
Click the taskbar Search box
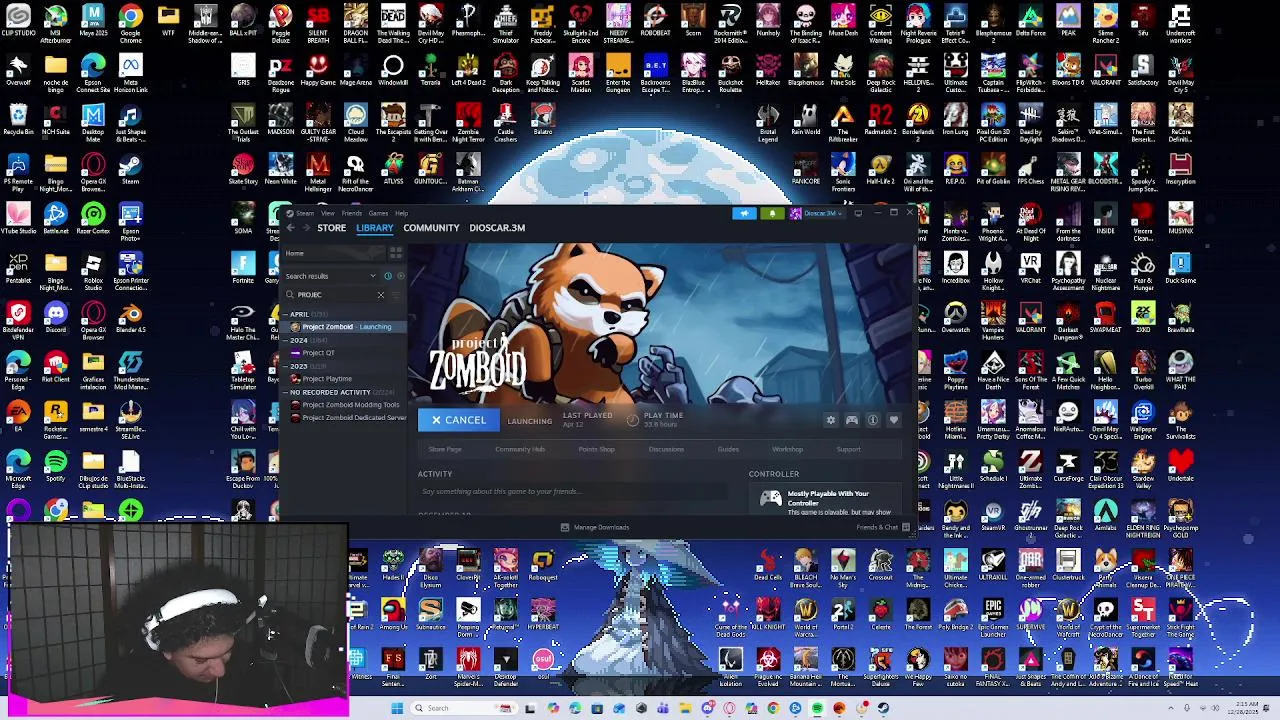click(x=464, y=708)
